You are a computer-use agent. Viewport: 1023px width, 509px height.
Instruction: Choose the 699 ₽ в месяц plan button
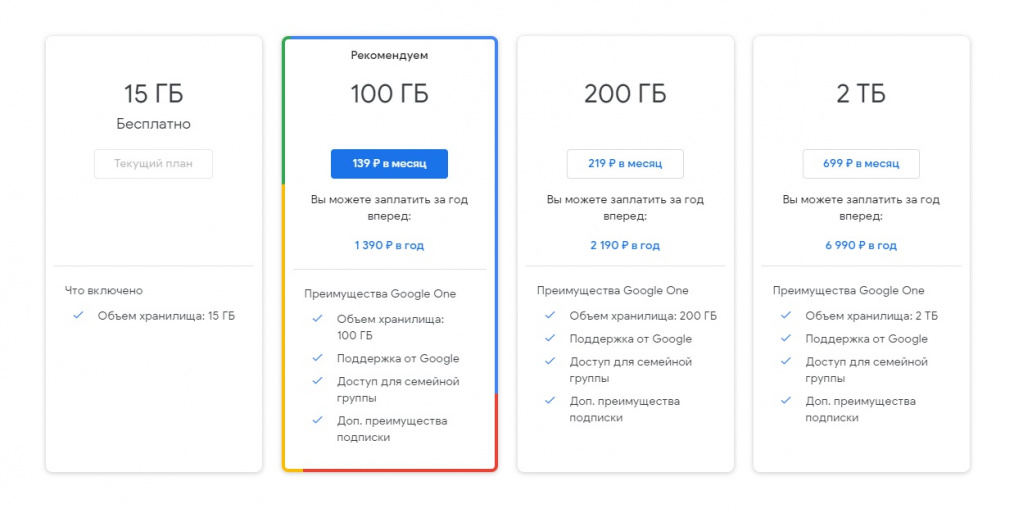coord(861,164)
